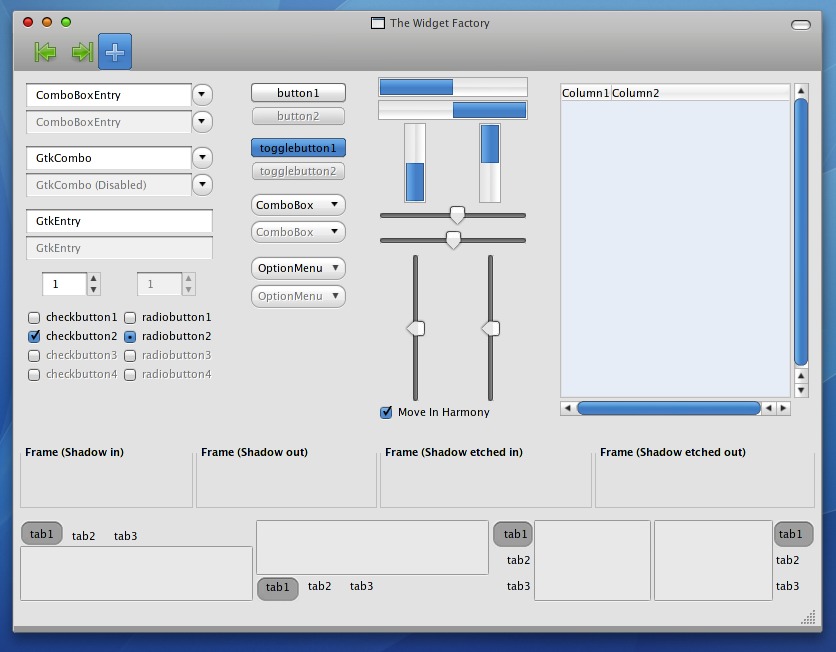Click the up arrow at the top of the vertical scrollbar

point(801,91)
